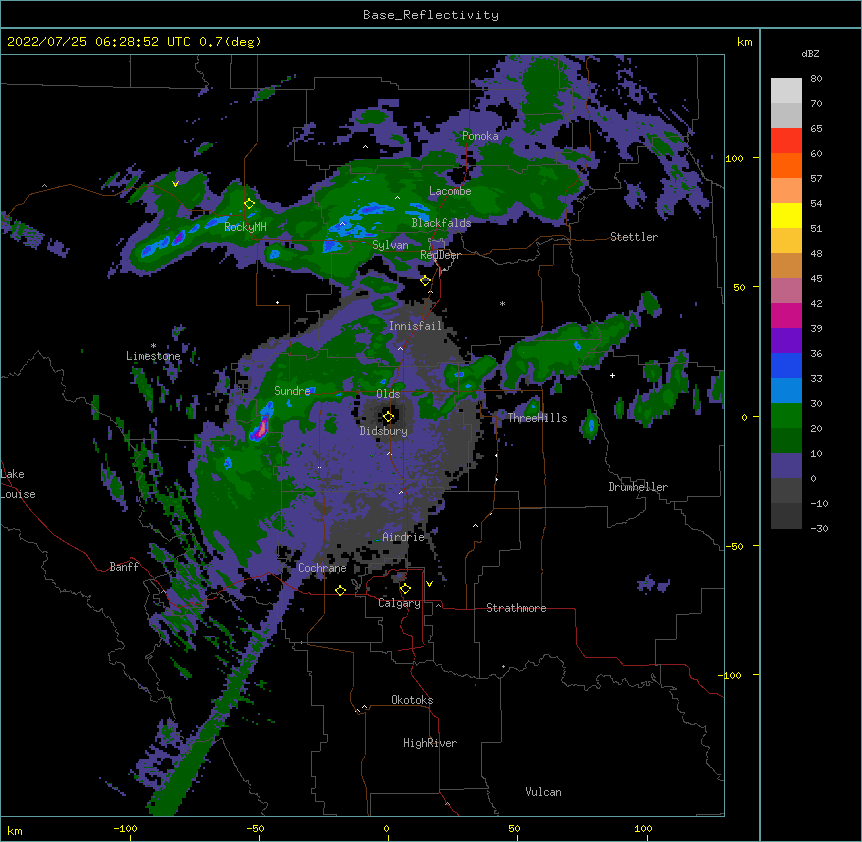This screenshot has height=842, width=862.
Task: Pick the magenta 39–42 dBZ legend swatch
Action: (786, 315)
